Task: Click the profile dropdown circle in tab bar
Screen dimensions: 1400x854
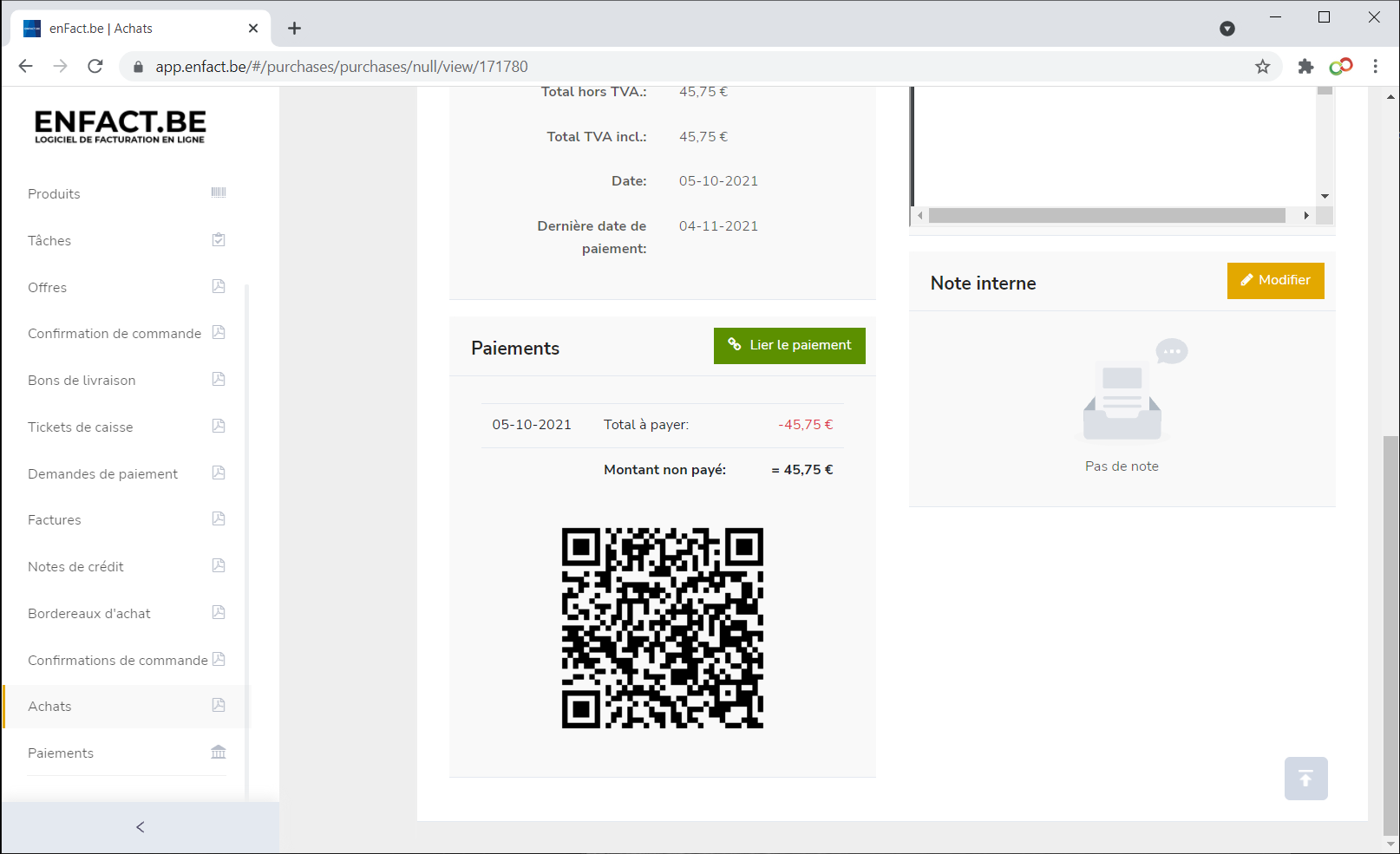Action: coord(1227,29)
